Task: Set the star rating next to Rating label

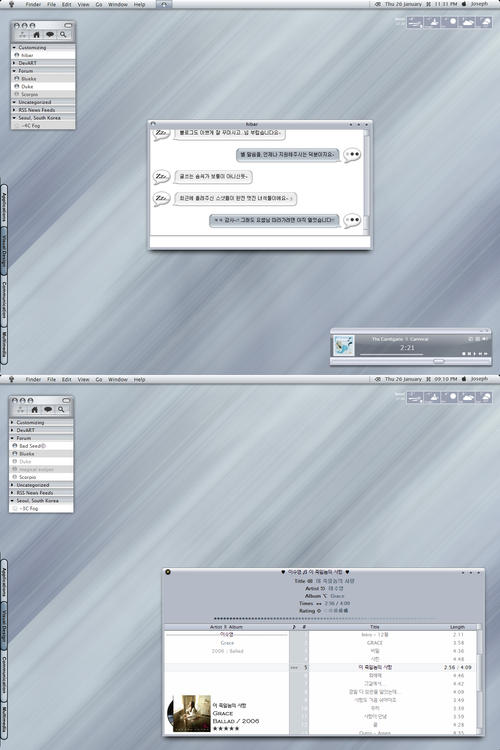Action: pyautogui.click(x=336, y=611)
